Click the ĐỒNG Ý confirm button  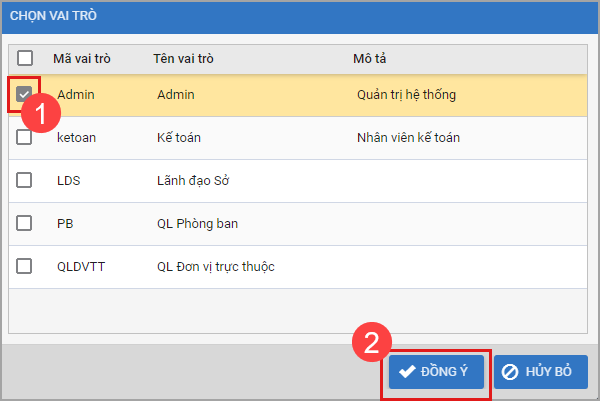point(436,371)
